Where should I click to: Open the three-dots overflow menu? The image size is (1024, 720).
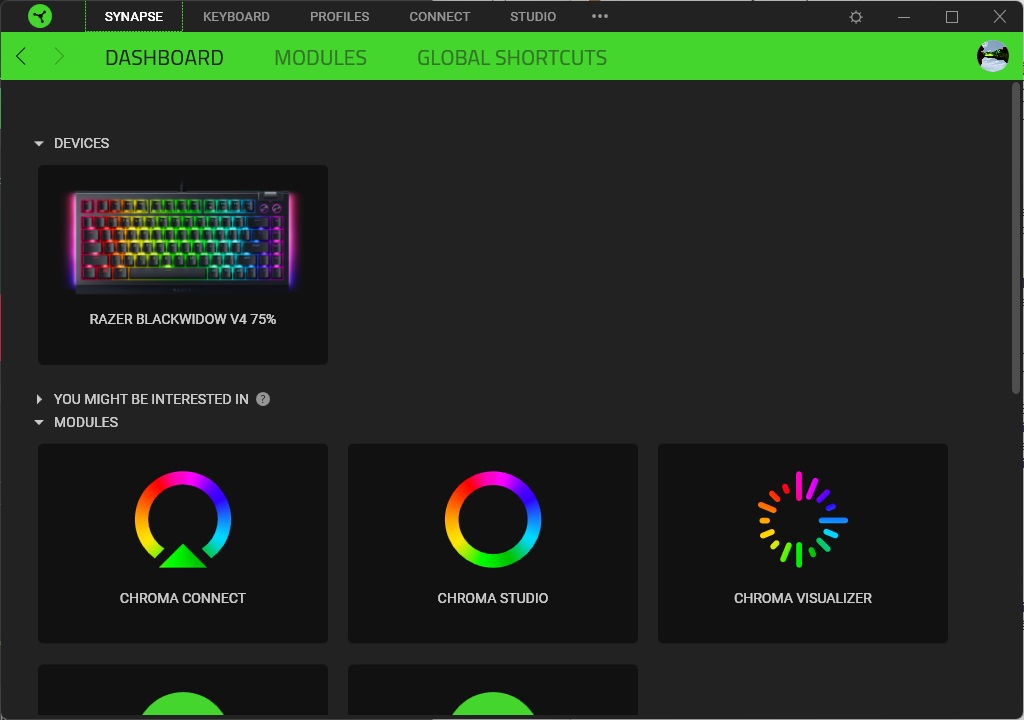click(600, 16)
